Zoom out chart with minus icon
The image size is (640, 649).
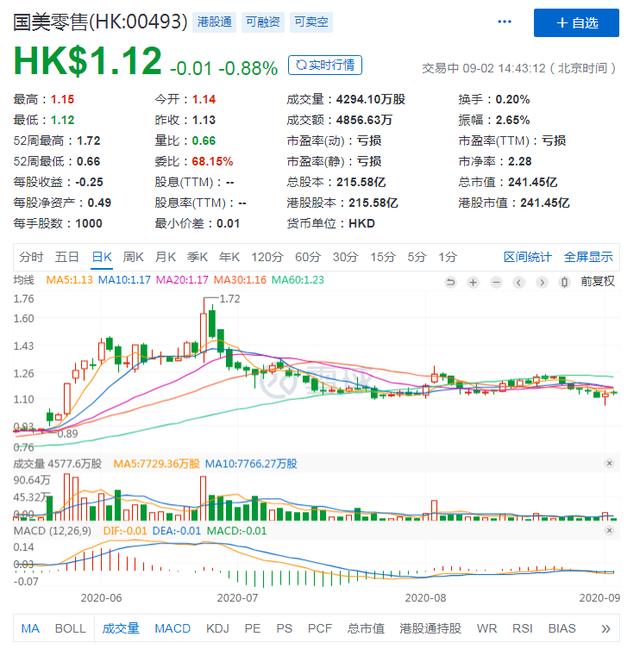click(x=496, y=282)
